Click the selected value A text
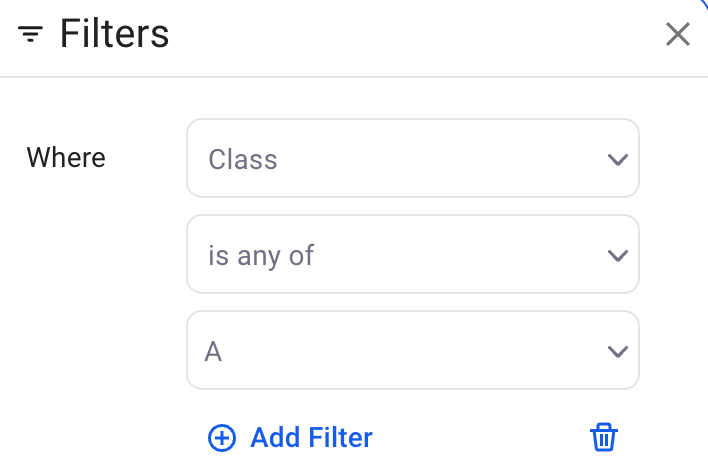 coord(213,351)
